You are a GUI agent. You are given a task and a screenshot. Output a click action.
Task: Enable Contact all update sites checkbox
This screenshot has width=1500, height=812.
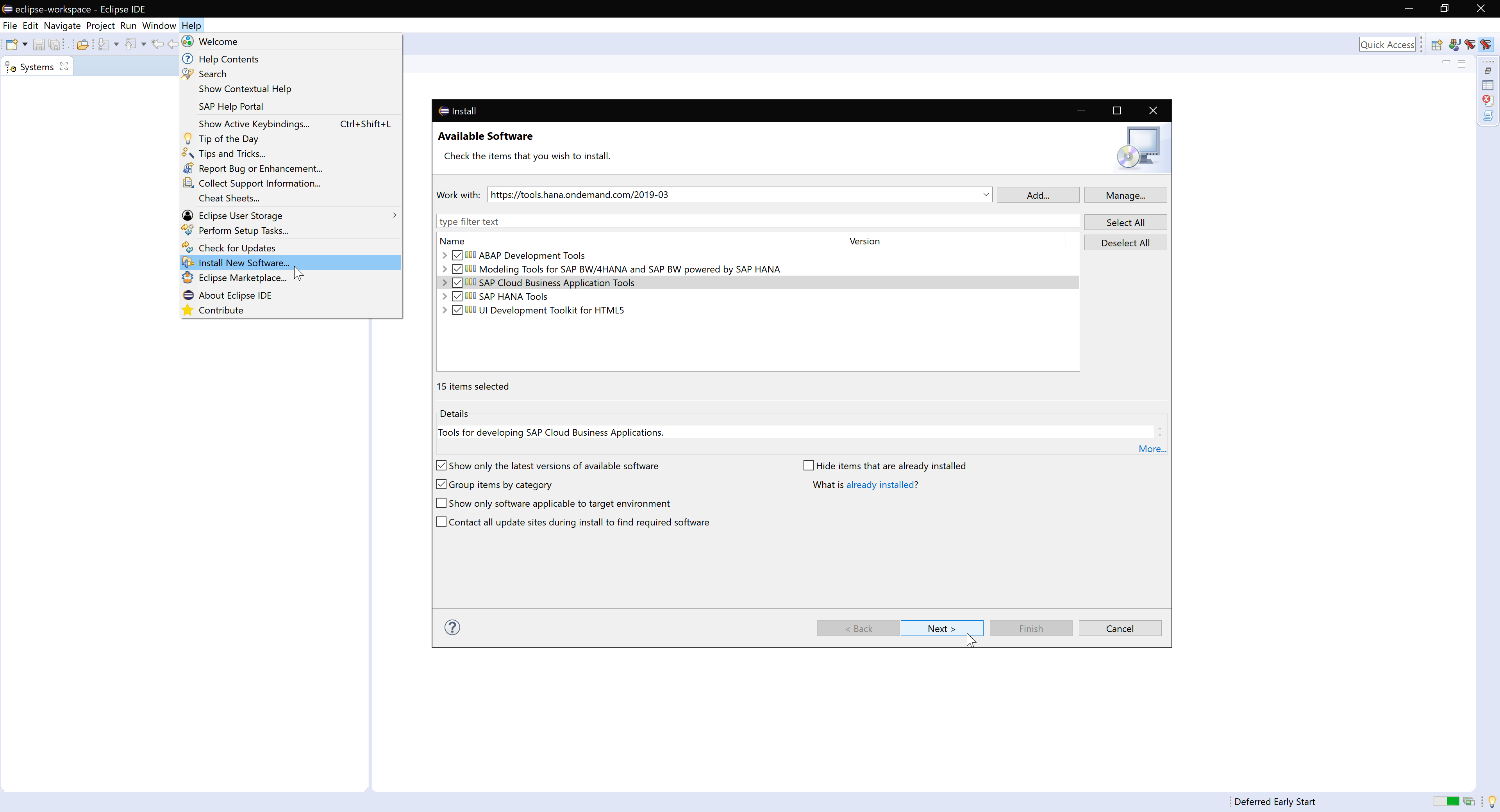pos(441,522)
